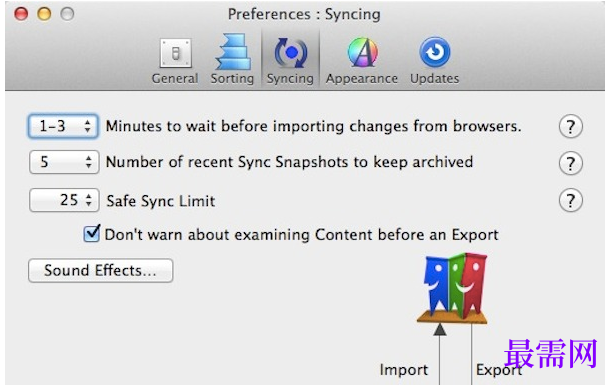Open the Appearance color wheel icon
The height and width of the screenshot is (385, 616).
363,52
